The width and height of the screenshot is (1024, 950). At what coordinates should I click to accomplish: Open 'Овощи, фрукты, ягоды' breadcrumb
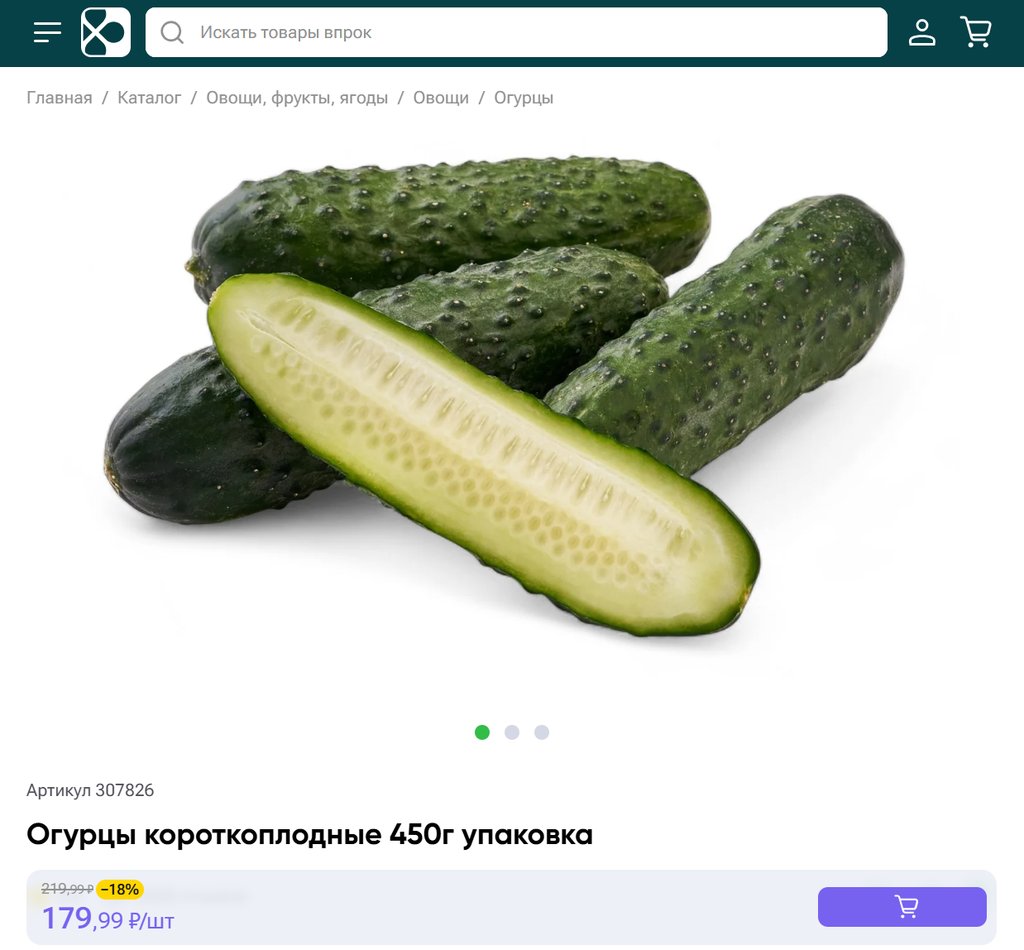tap(297, 98)
